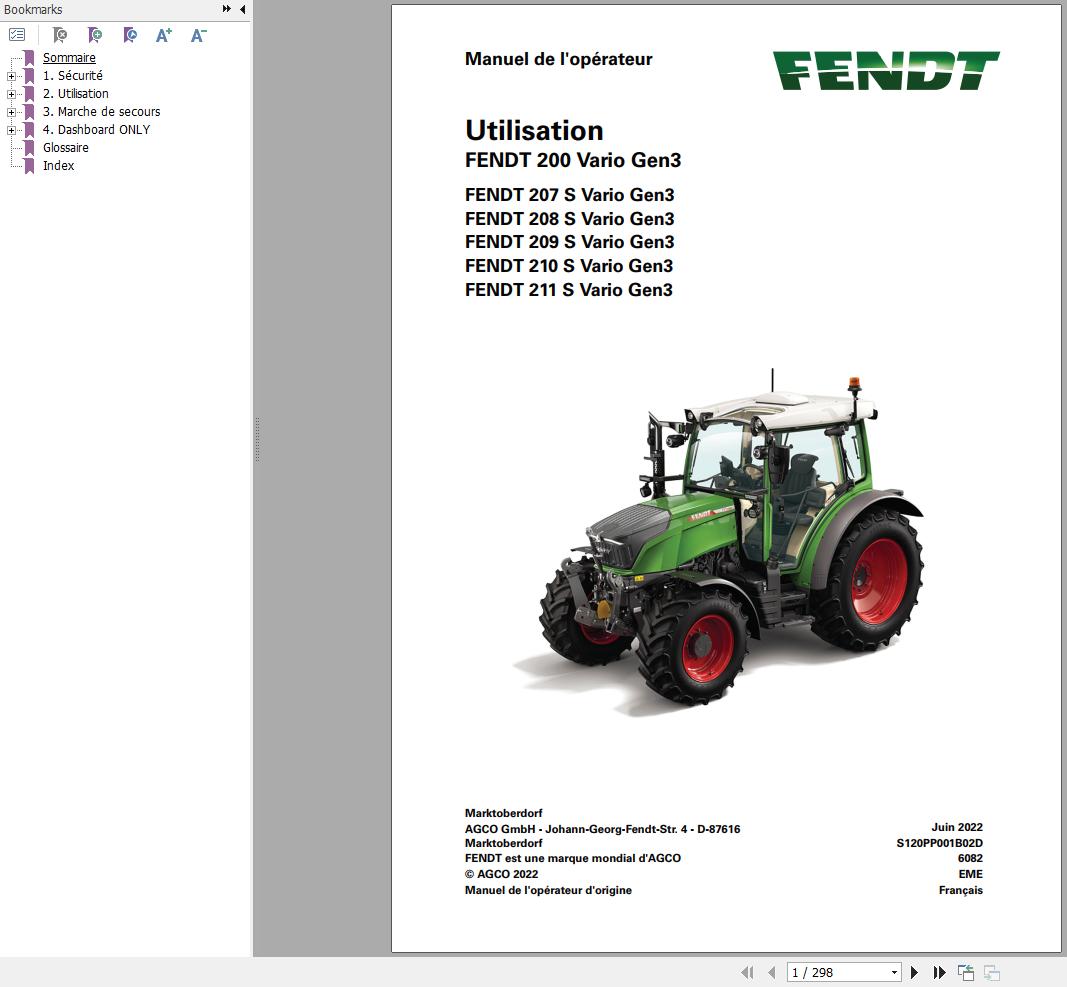
Task: Select the 1. Sécurité bookmark
Action: click(73, 76)
